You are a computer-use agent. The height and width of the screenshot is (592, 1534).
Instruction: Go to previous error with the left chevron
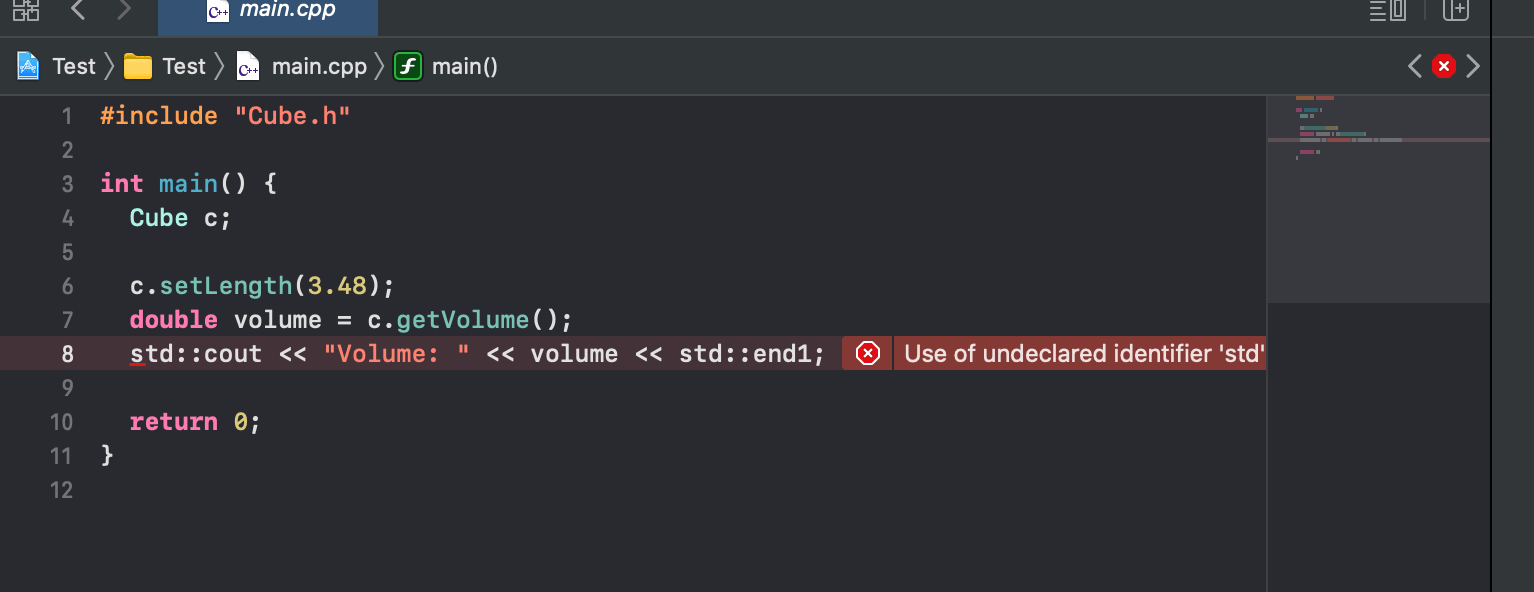pyautogui.click(x=1413, y=65)
